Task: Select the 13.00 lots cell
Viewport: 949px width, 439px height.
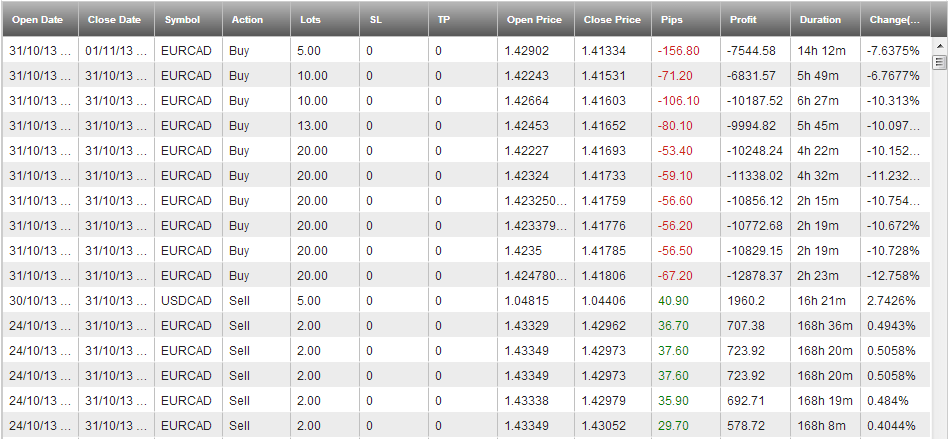Action: [x=312, y=126]
